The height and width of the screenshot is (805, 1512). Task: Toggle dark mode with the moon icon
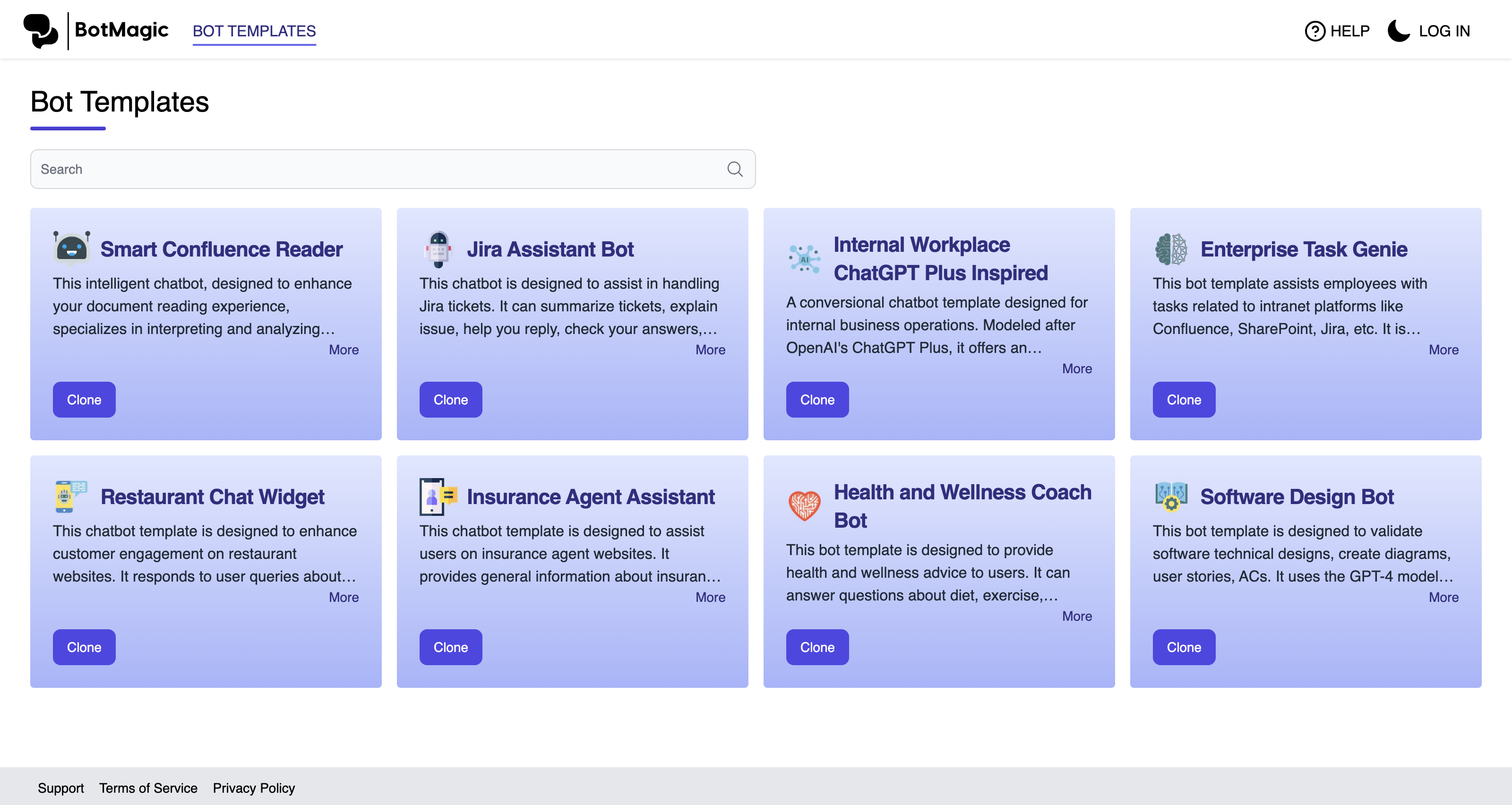pyautogui.click(x=1399, y=31)
